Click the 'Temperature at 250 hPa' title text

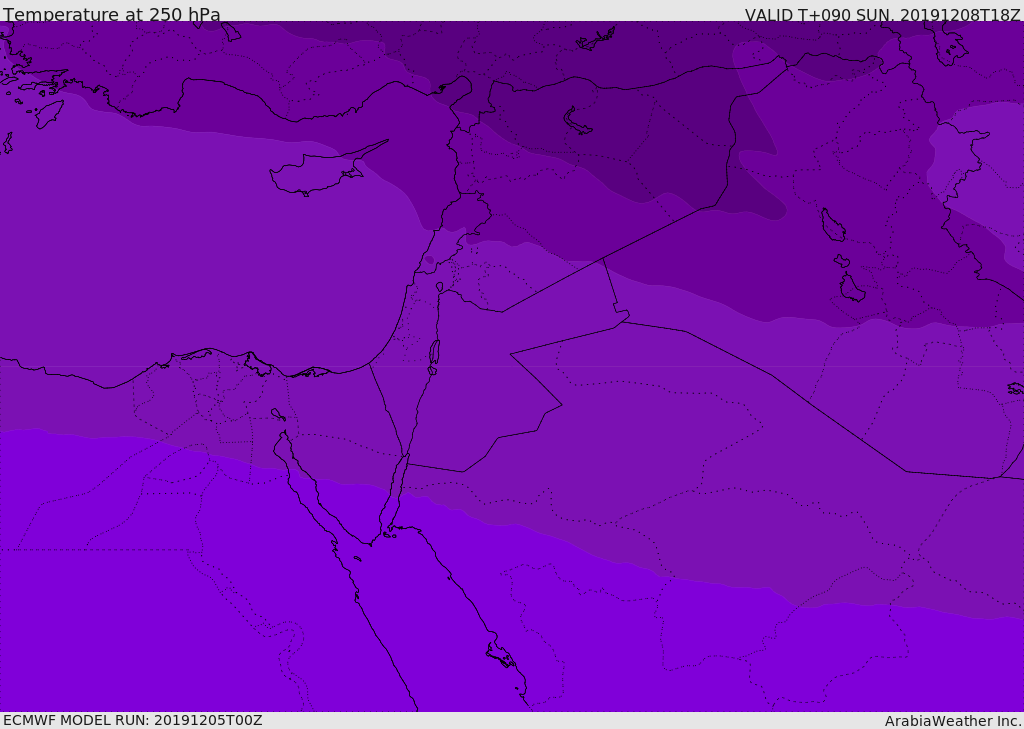(x=112, y=14)
